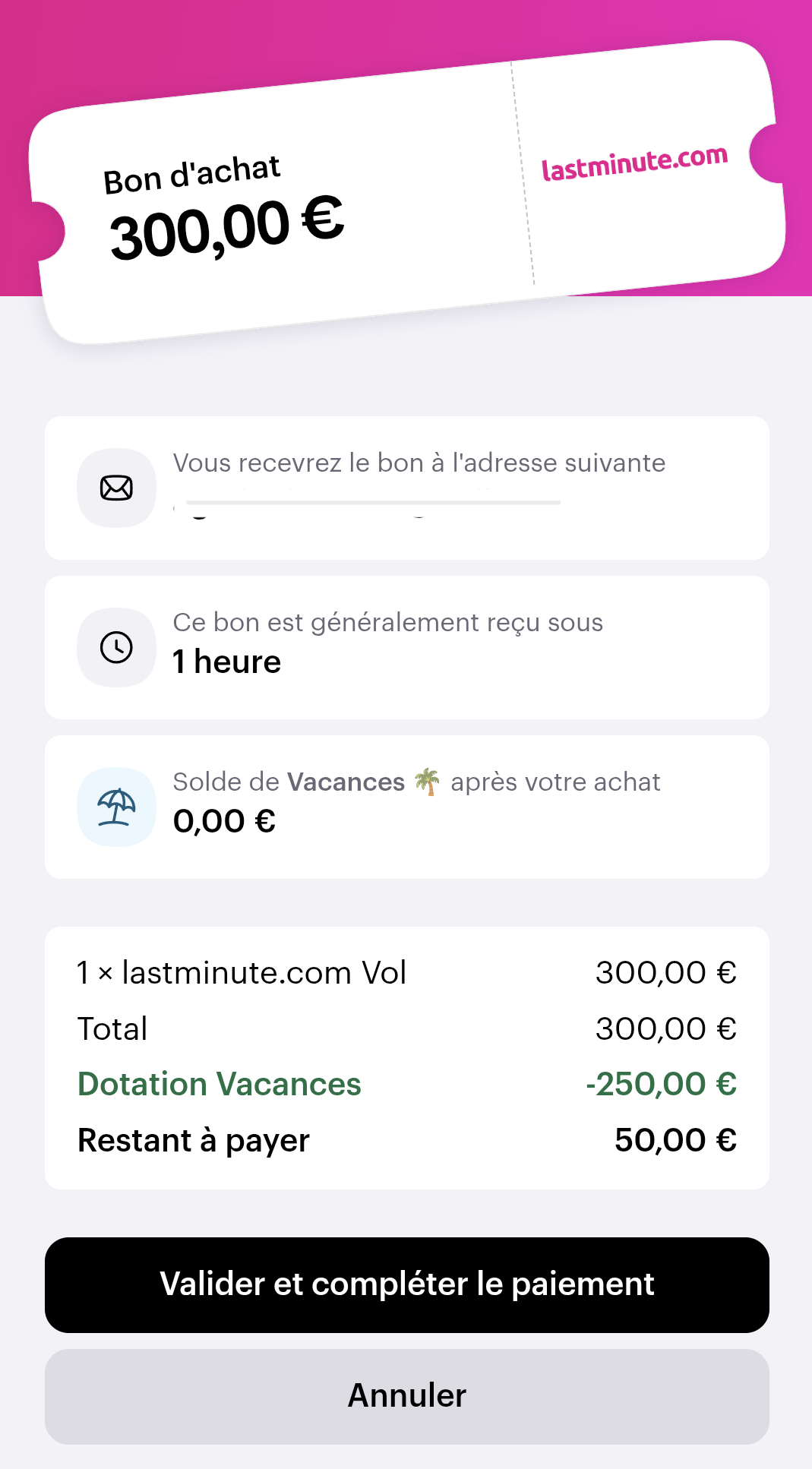This screenshot has width=812, height=1469.
Task: Click the 50,00 € remaining amount
Action: point(675,1140)
